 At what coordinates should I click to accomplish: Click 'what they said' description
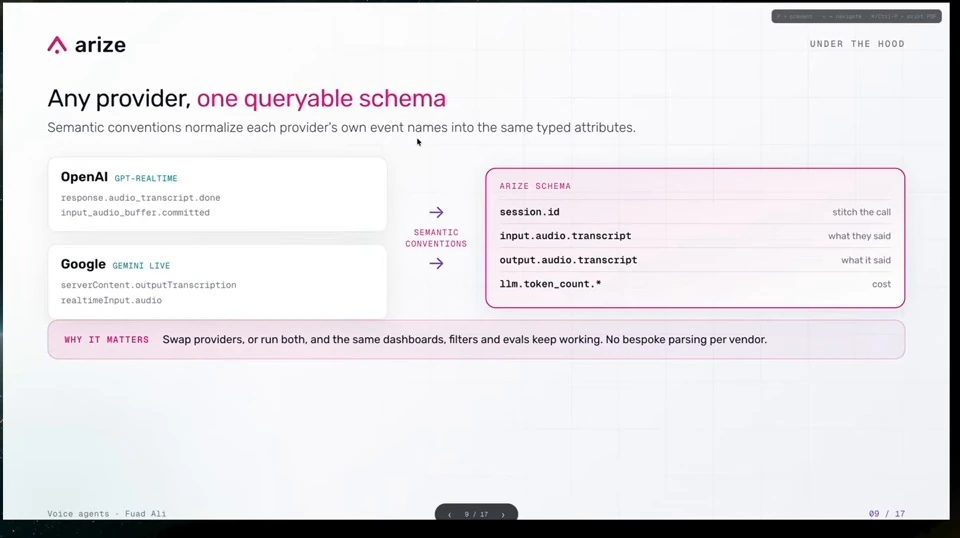point(860,236)
